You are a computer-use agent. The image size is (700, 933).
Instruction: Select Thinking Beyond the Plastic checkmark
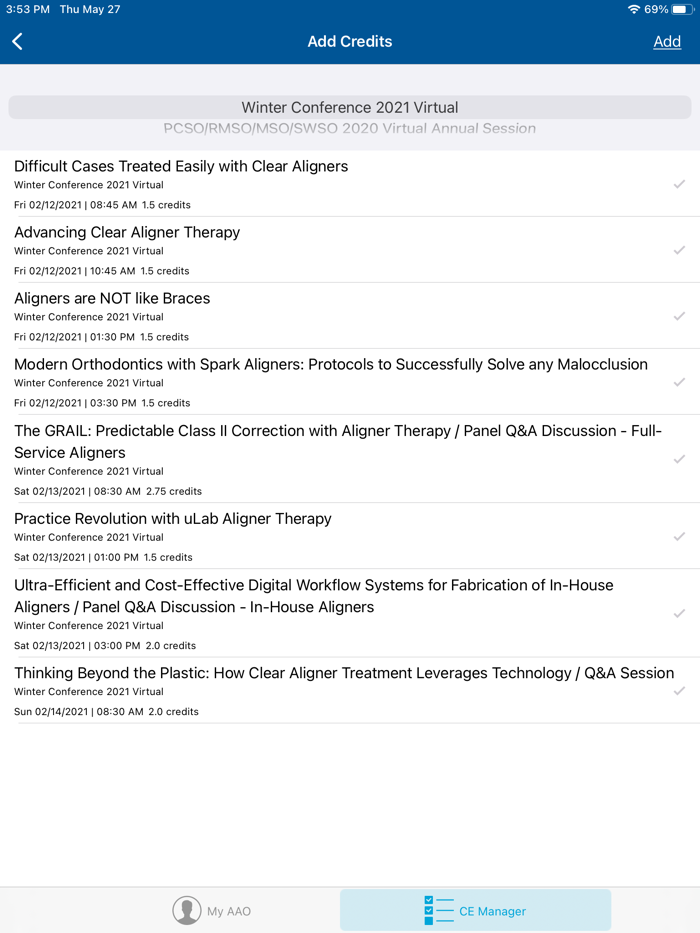(679, 691)
